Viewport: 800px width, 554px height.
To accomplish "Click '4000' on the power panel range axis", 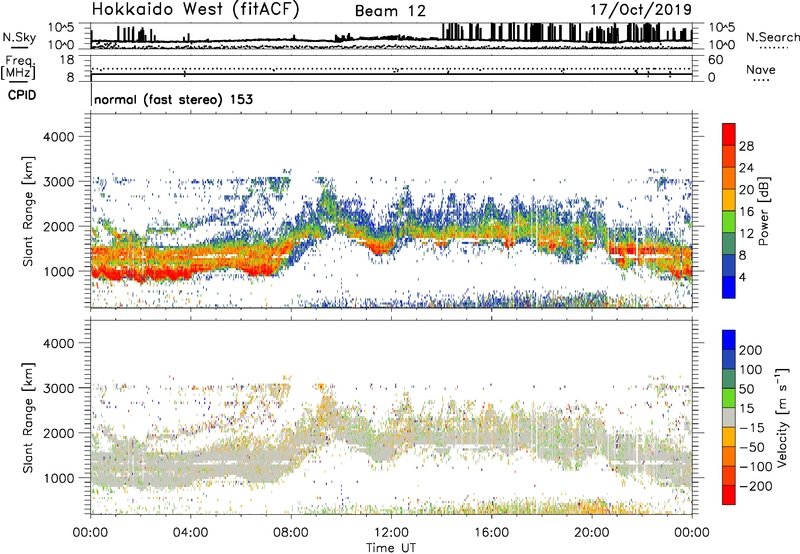I will [59, 137].
